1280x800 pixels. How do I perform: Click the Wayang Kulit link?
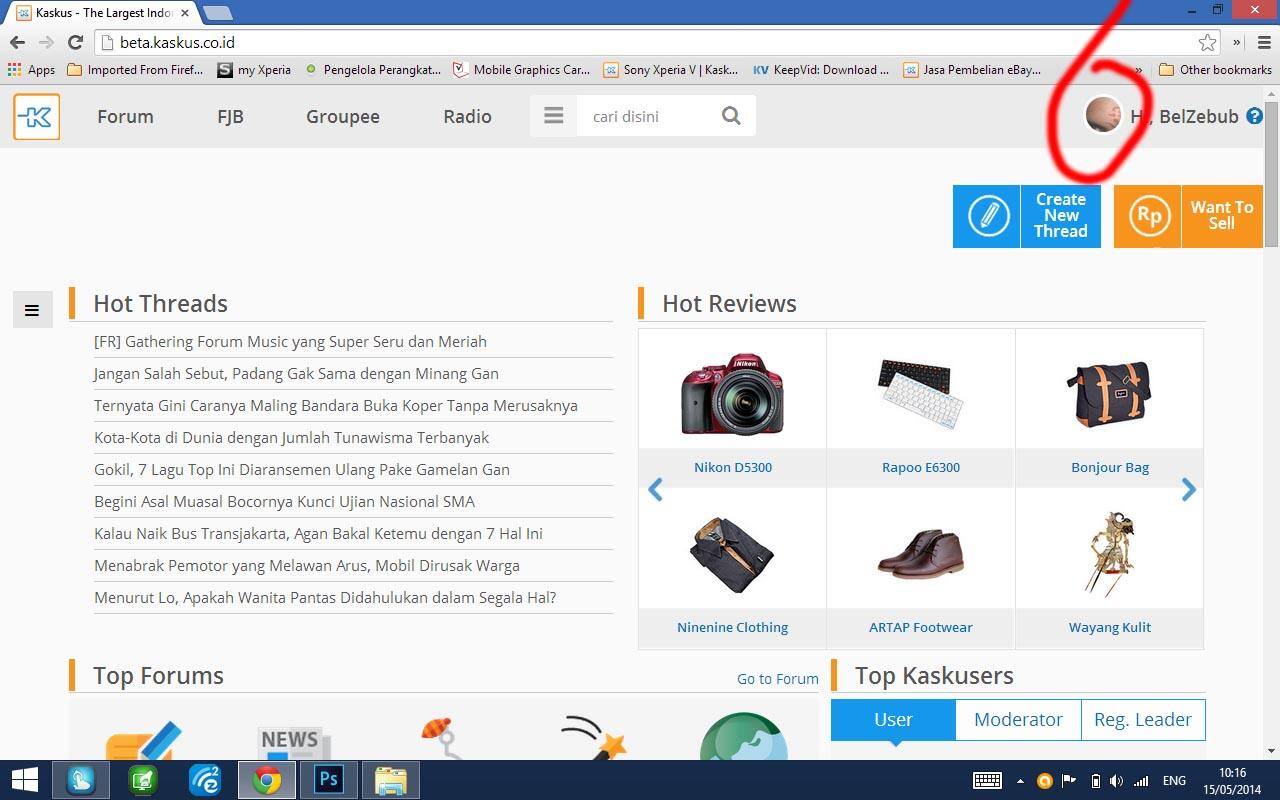1109,627
